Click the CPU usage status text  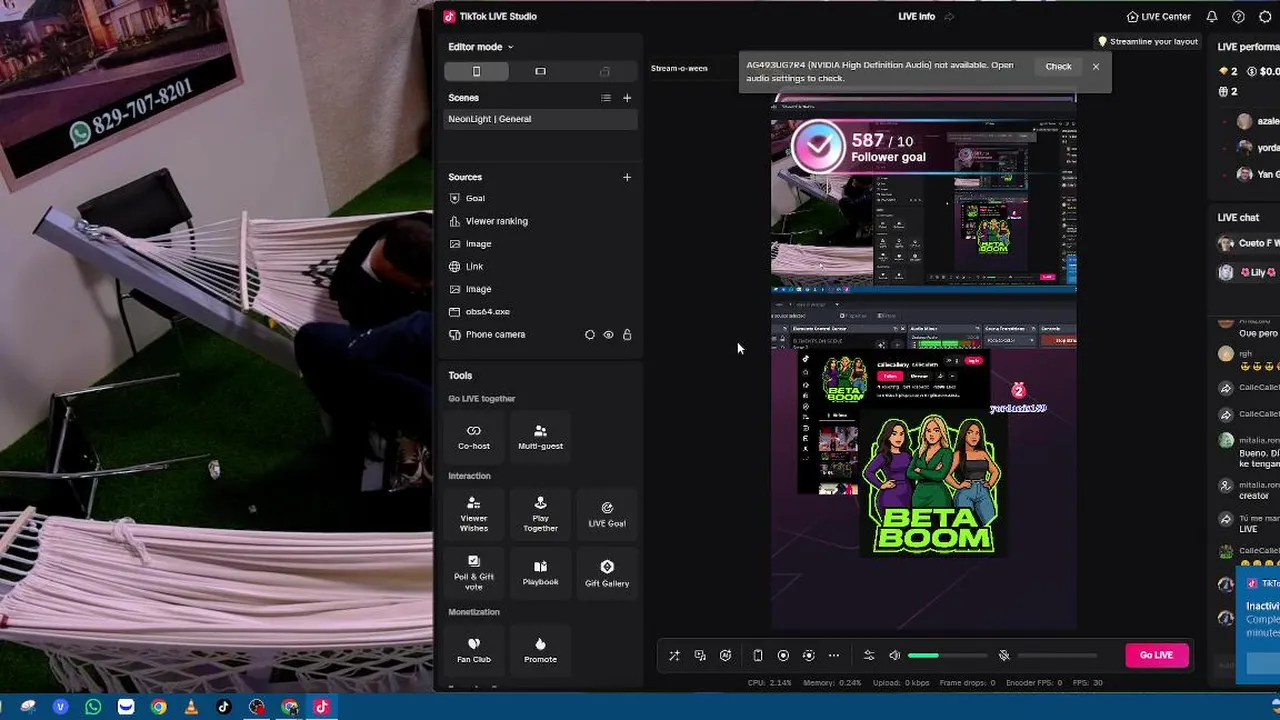pyautogui.click(x=770, y=683)
